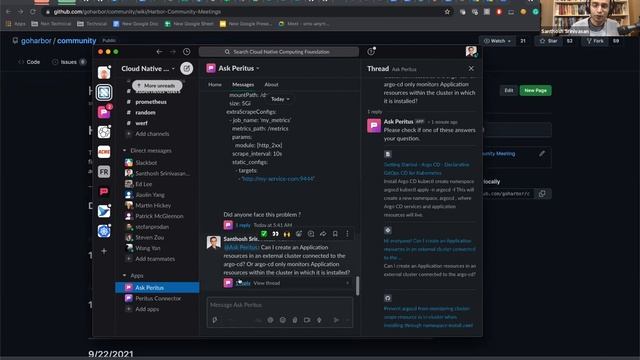
Task: Click the plus icon to add workspace
Action: point(104,251)
